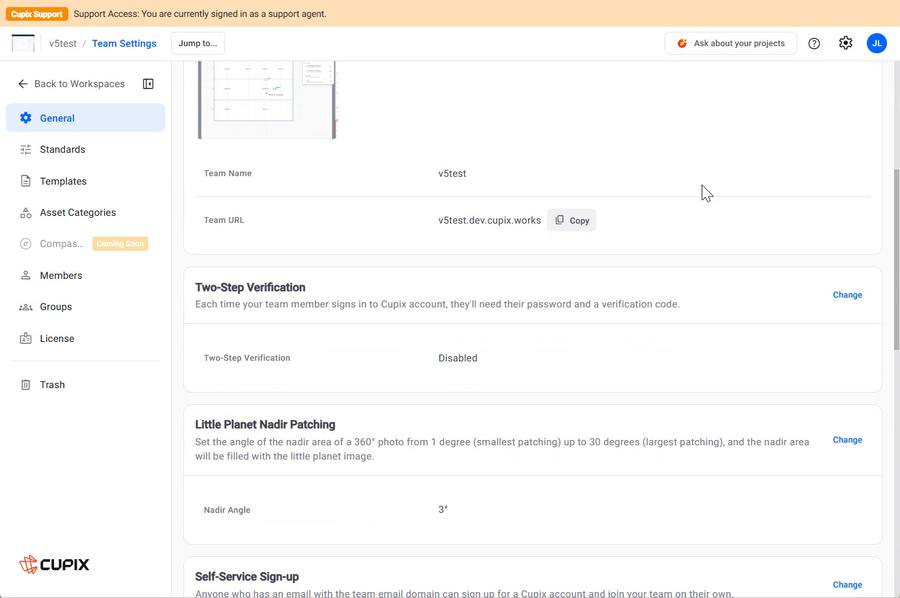Select the General settings item
The height and width of the screenshot is (598, 900).
coord(86,118)
